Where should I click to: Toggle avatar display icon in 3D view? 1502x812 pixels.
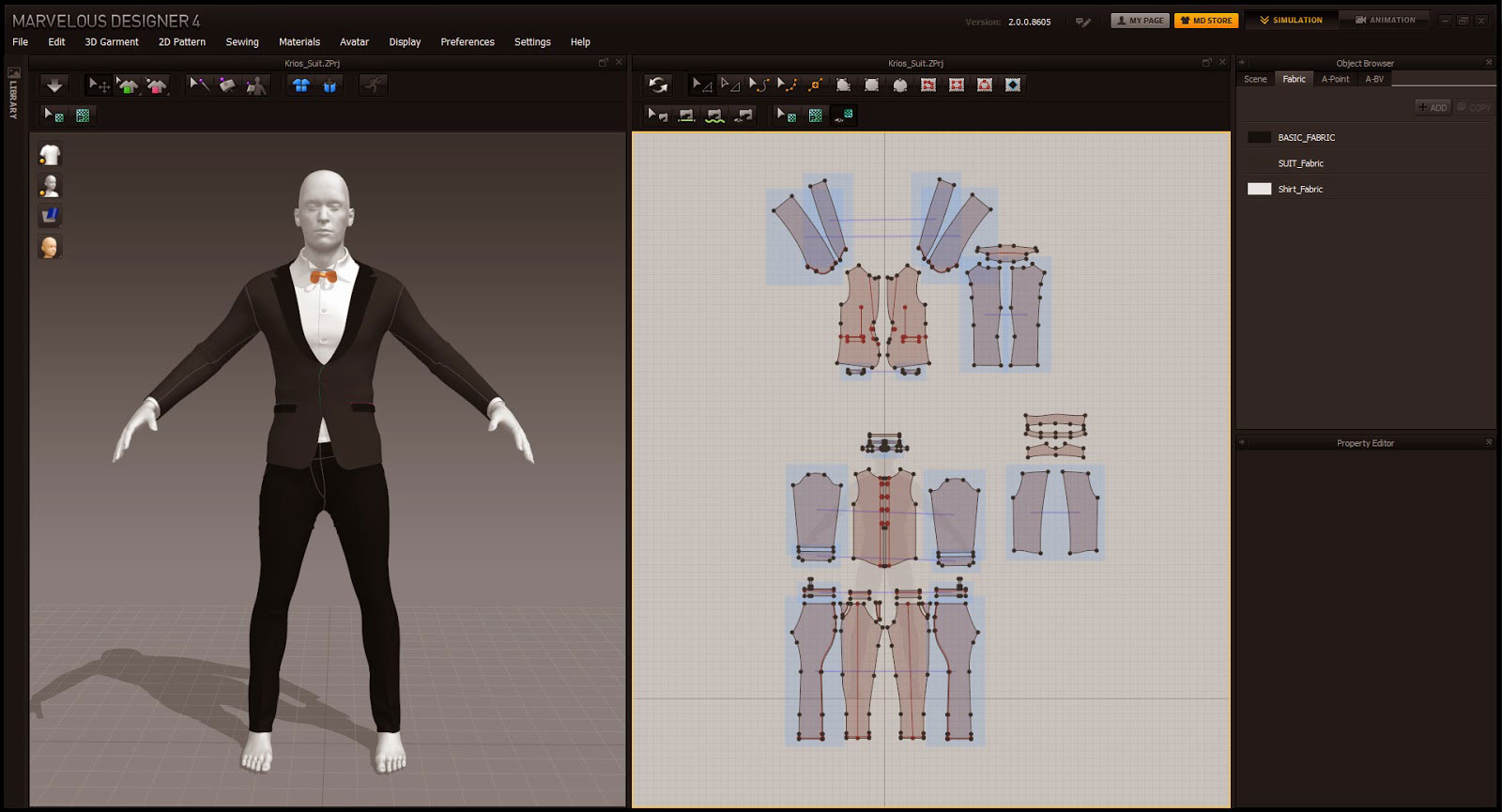click(x=50, y=185)
